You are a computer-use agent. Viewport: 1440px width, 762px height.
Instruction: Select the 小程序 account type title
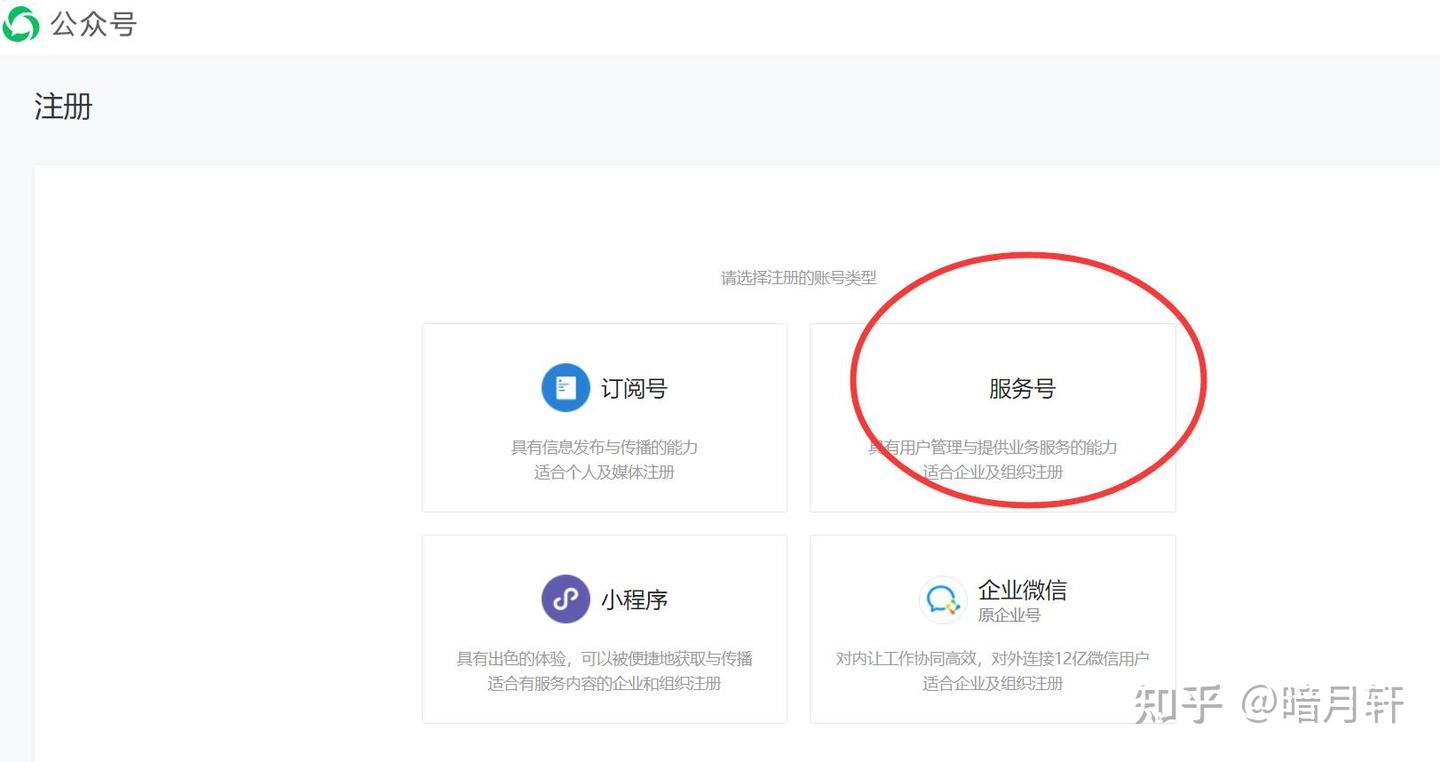[x=634, y=600]
